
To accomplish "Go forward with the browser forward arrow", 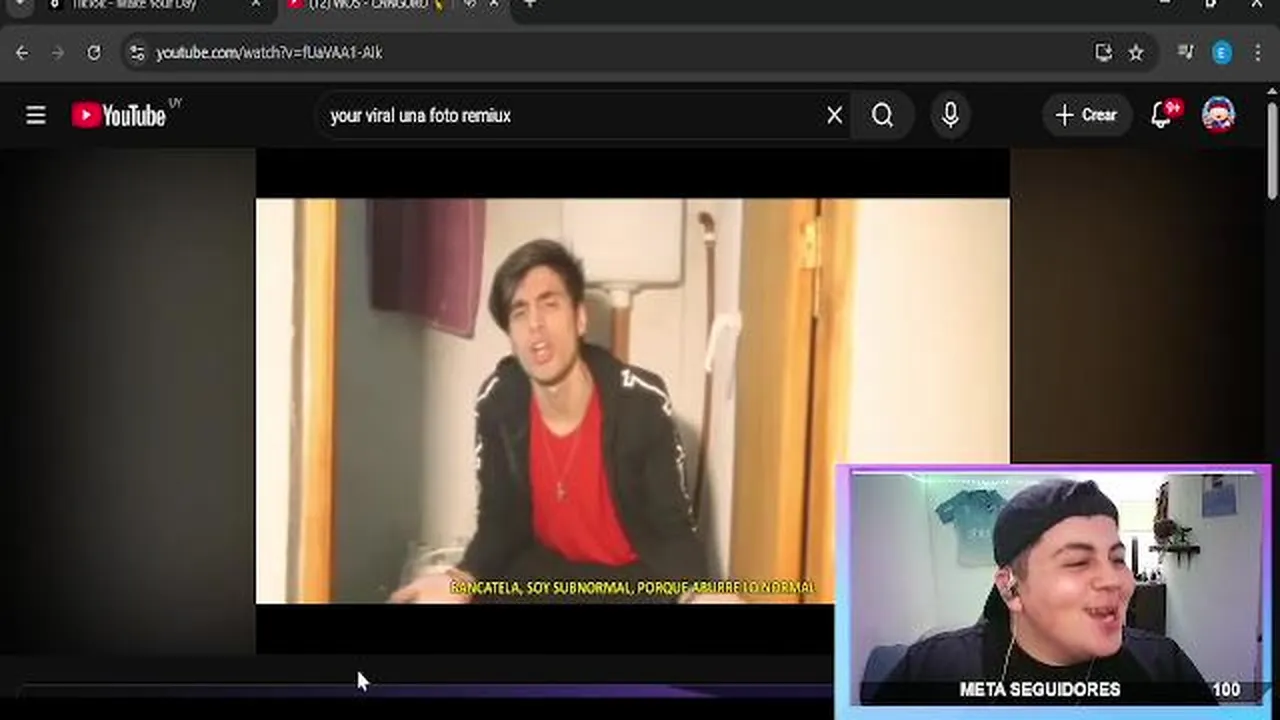I will point(58,52).
